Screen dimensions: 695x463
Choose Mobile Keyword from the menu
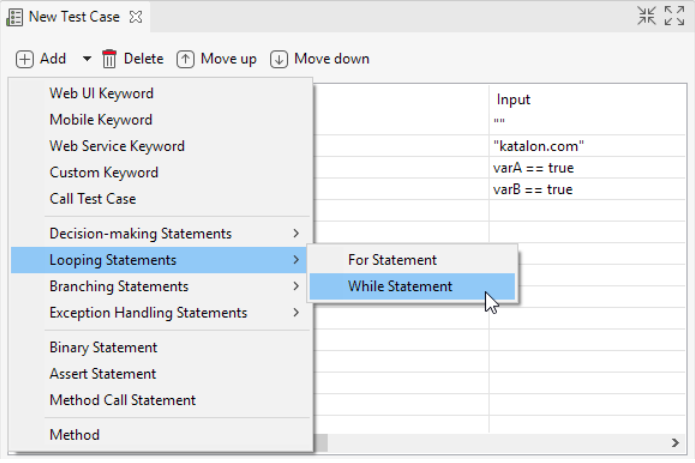pyautogui.click(x=101, y=120)
